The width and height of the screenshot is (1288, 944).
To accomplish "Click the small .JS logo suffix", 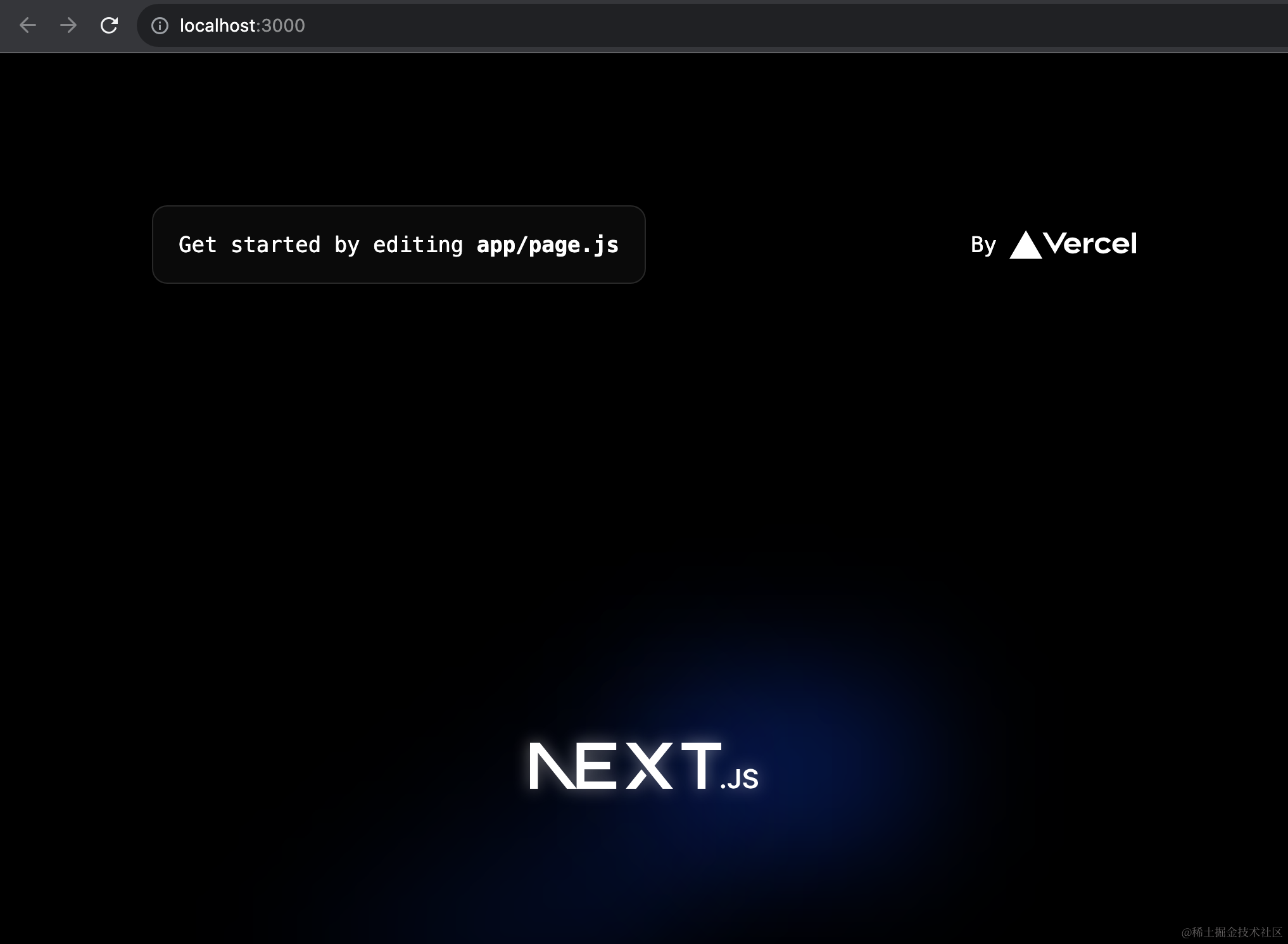I will click(x=740, y=779).
